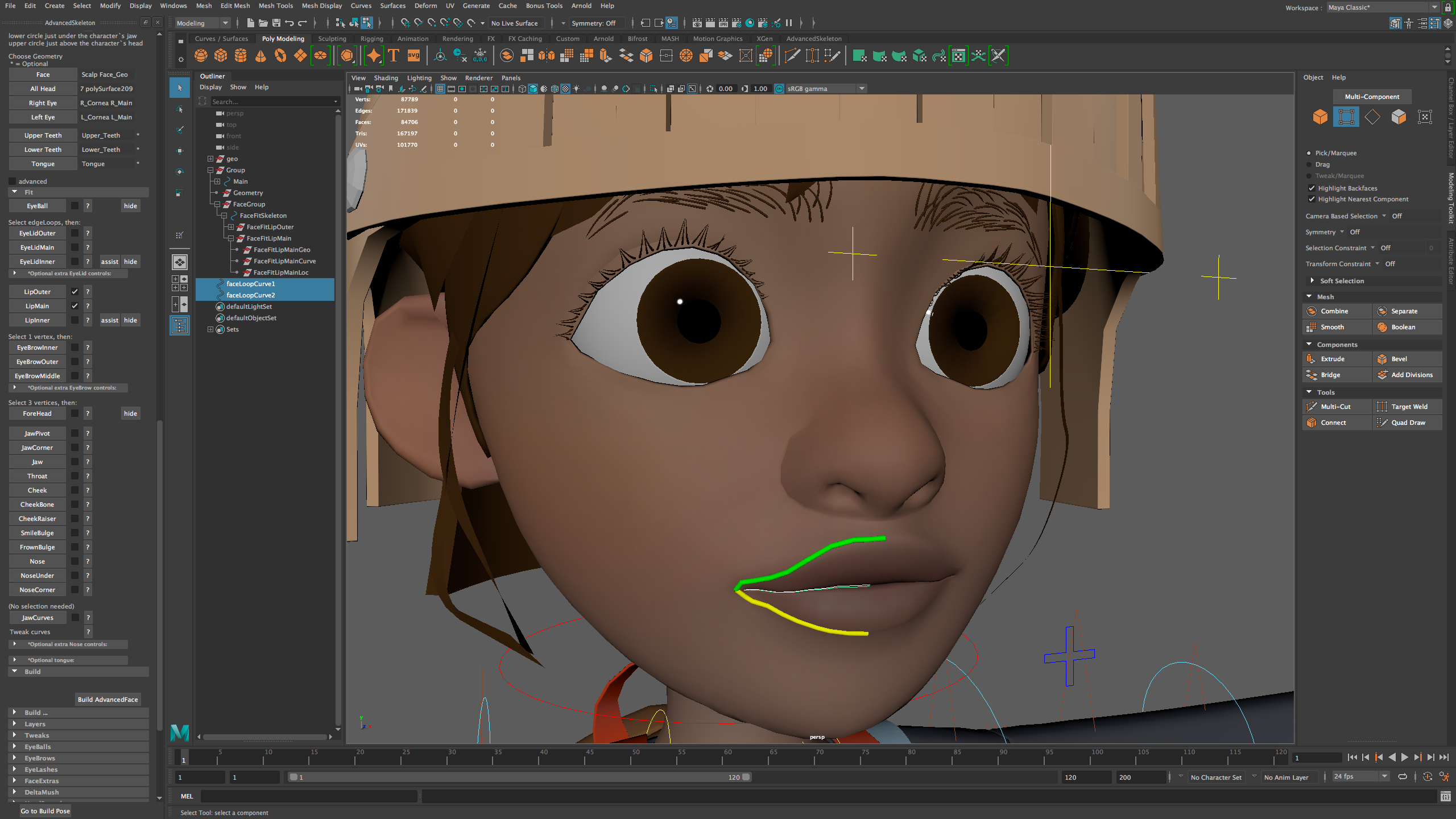This screenshot has width=1456, height=819.
Task: Play the timeline forwards
Action: pyautogui.click(x=1404, y=757)
